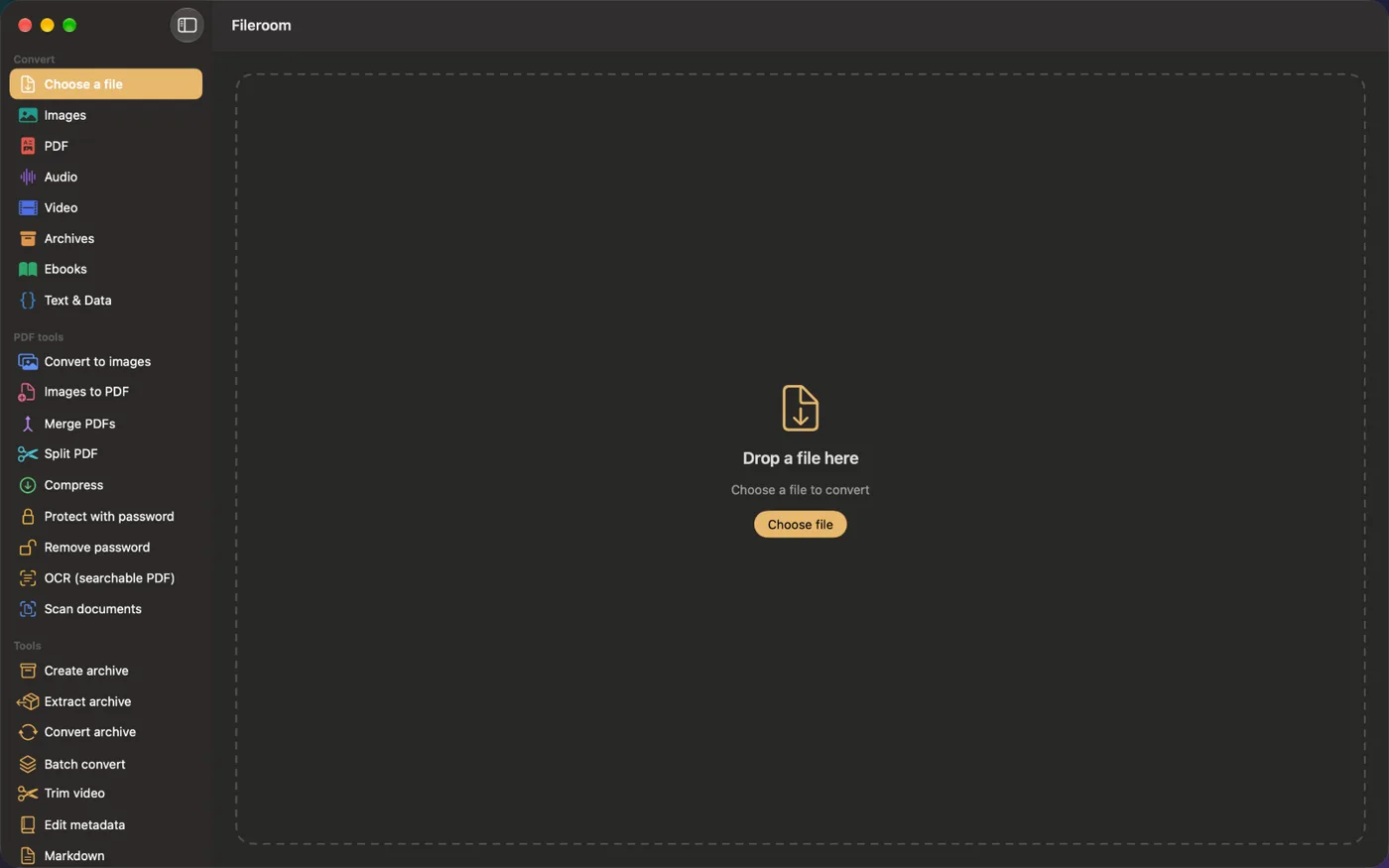Select the Protect with password lock icon

tap(28, 516)
